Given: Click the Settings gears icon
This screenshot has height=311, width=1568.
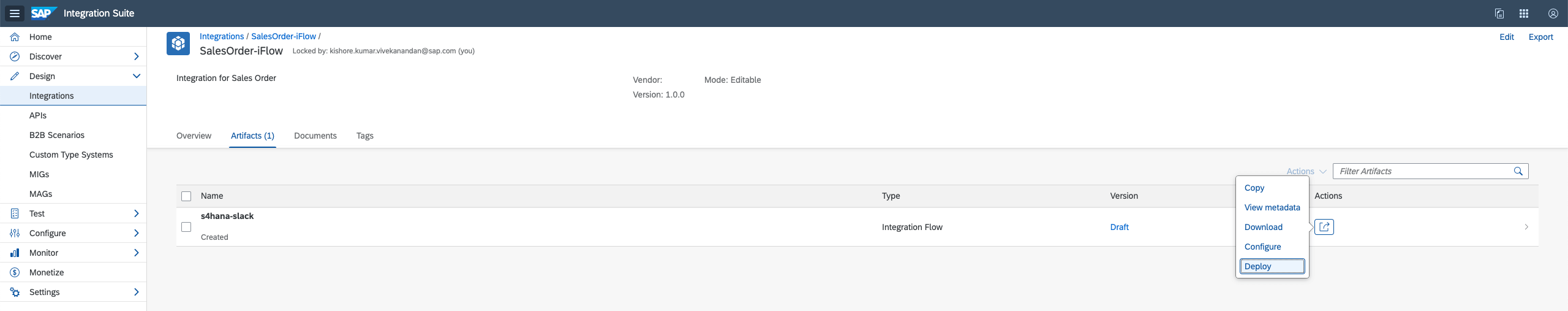Looking at the screenshot, I should coord(15,292).
